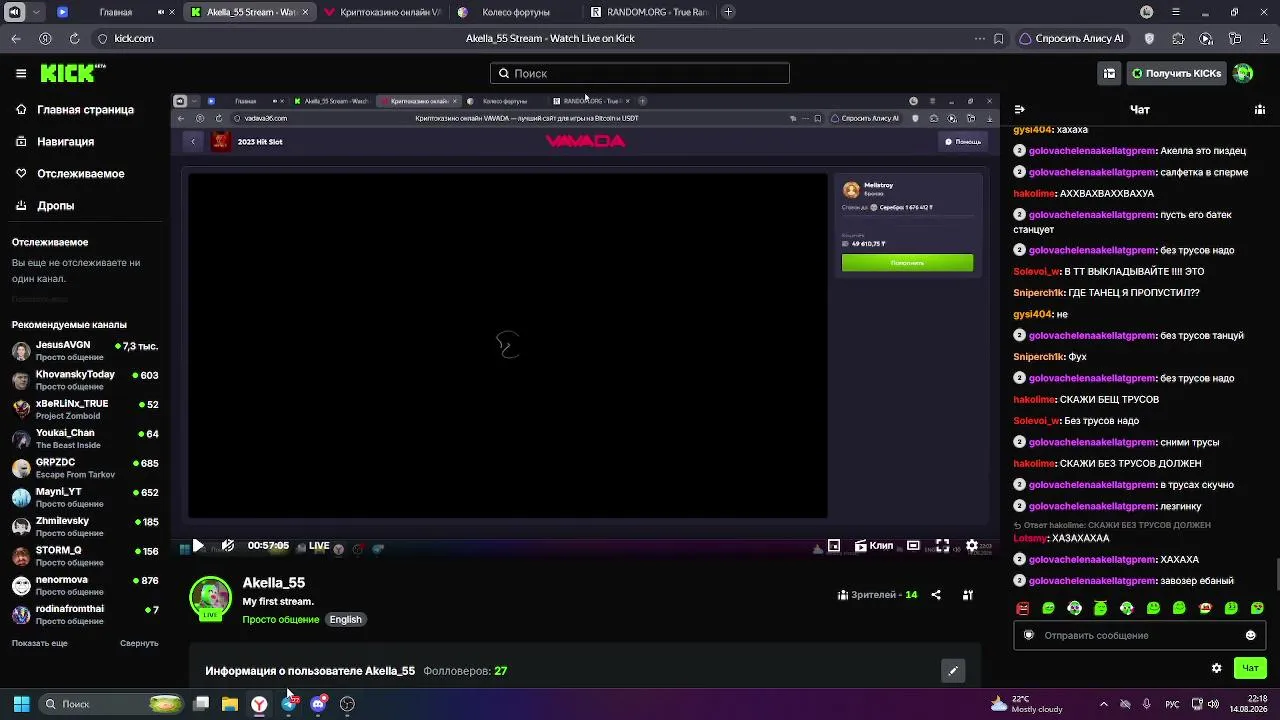The image size is (1280, 720).
Task: Jump to LIVE in the player
Action: click(319, 546)
